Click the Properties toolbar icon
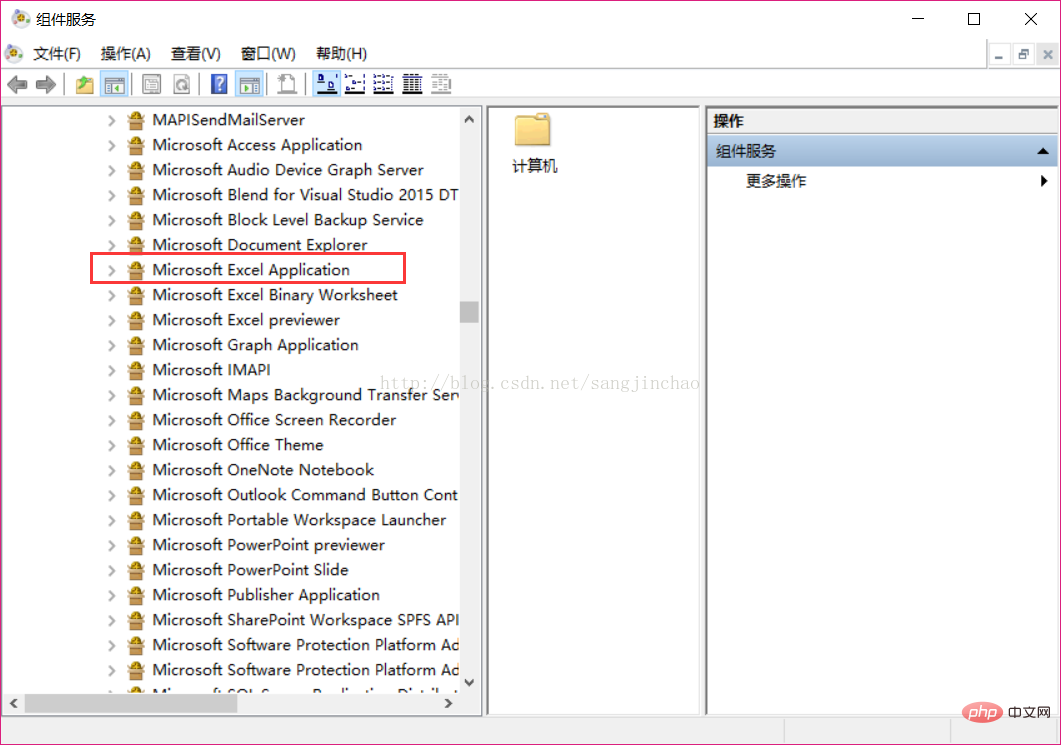This screenshot has width=1061, height=745. click(x=152, y=85)
